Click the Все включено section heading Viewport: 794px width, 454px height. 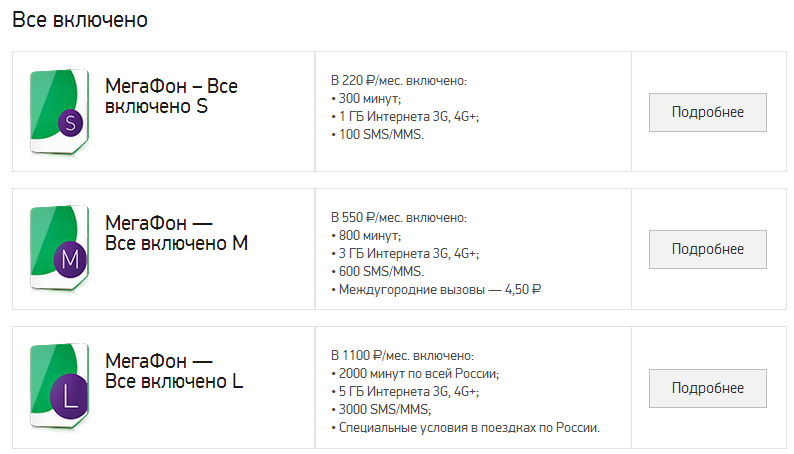[79, 20]
